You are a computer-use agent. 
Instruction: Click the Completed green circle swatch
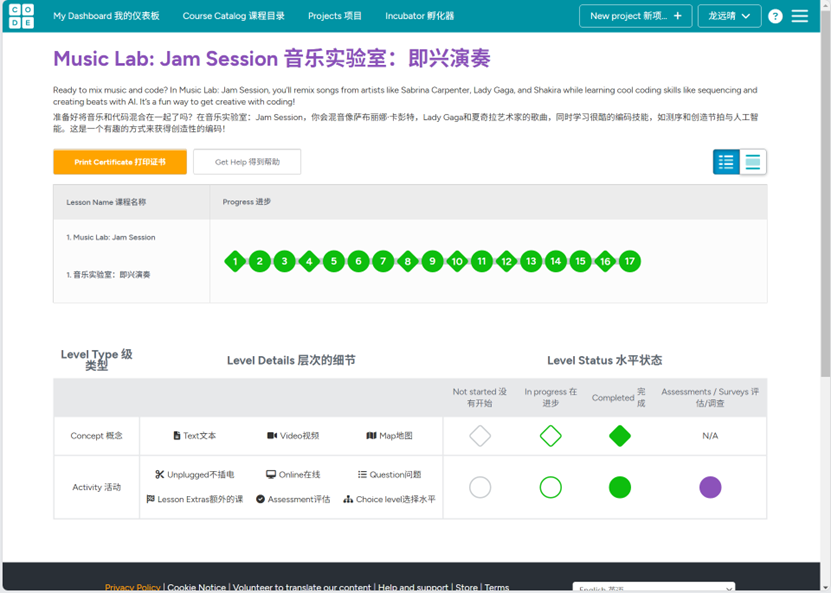[620, 487]
